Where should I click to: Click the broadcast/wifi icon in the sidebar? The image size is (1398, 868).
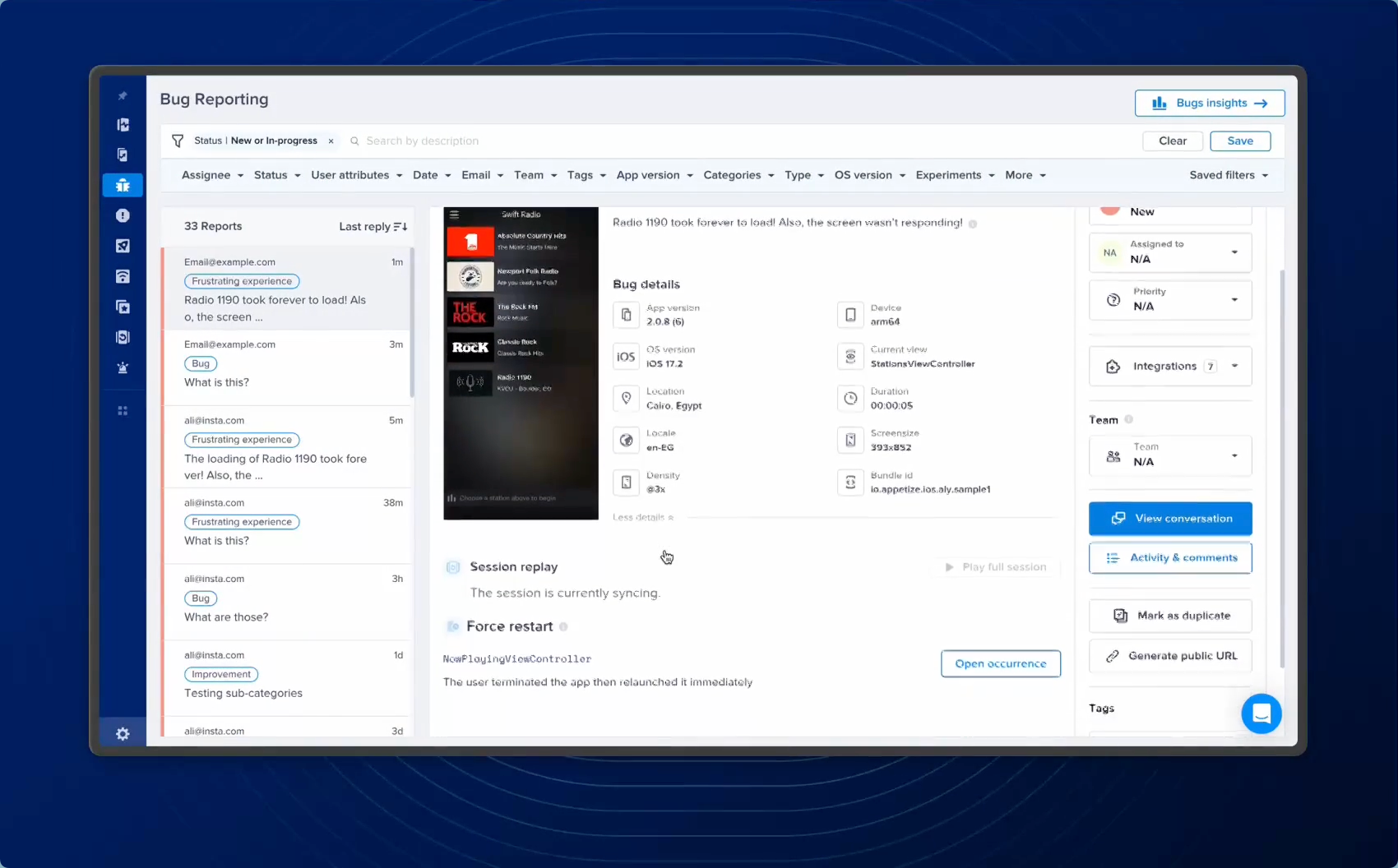(x=123, y=276)
